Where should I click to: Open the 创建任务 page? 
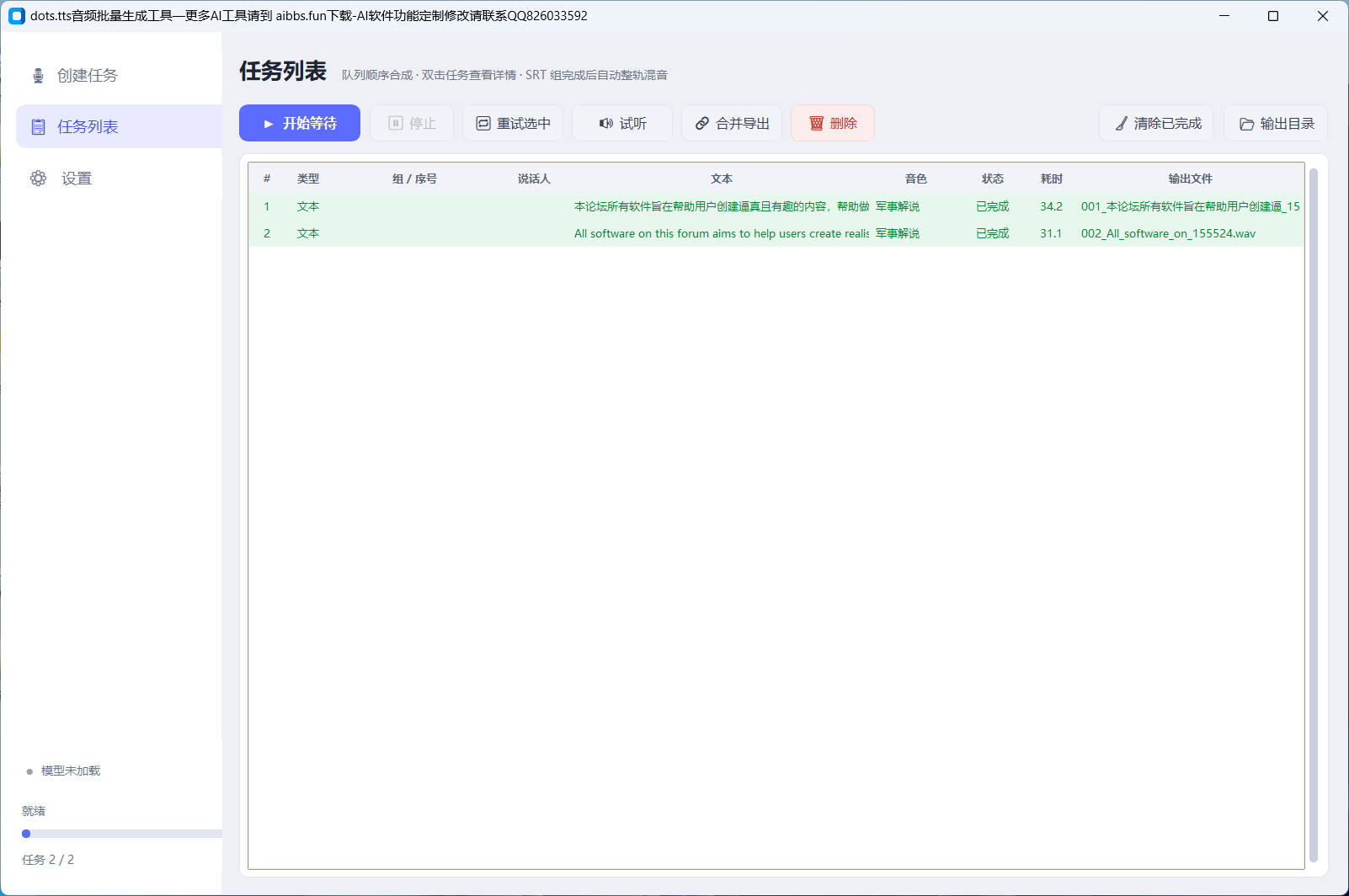click(119, 76)
